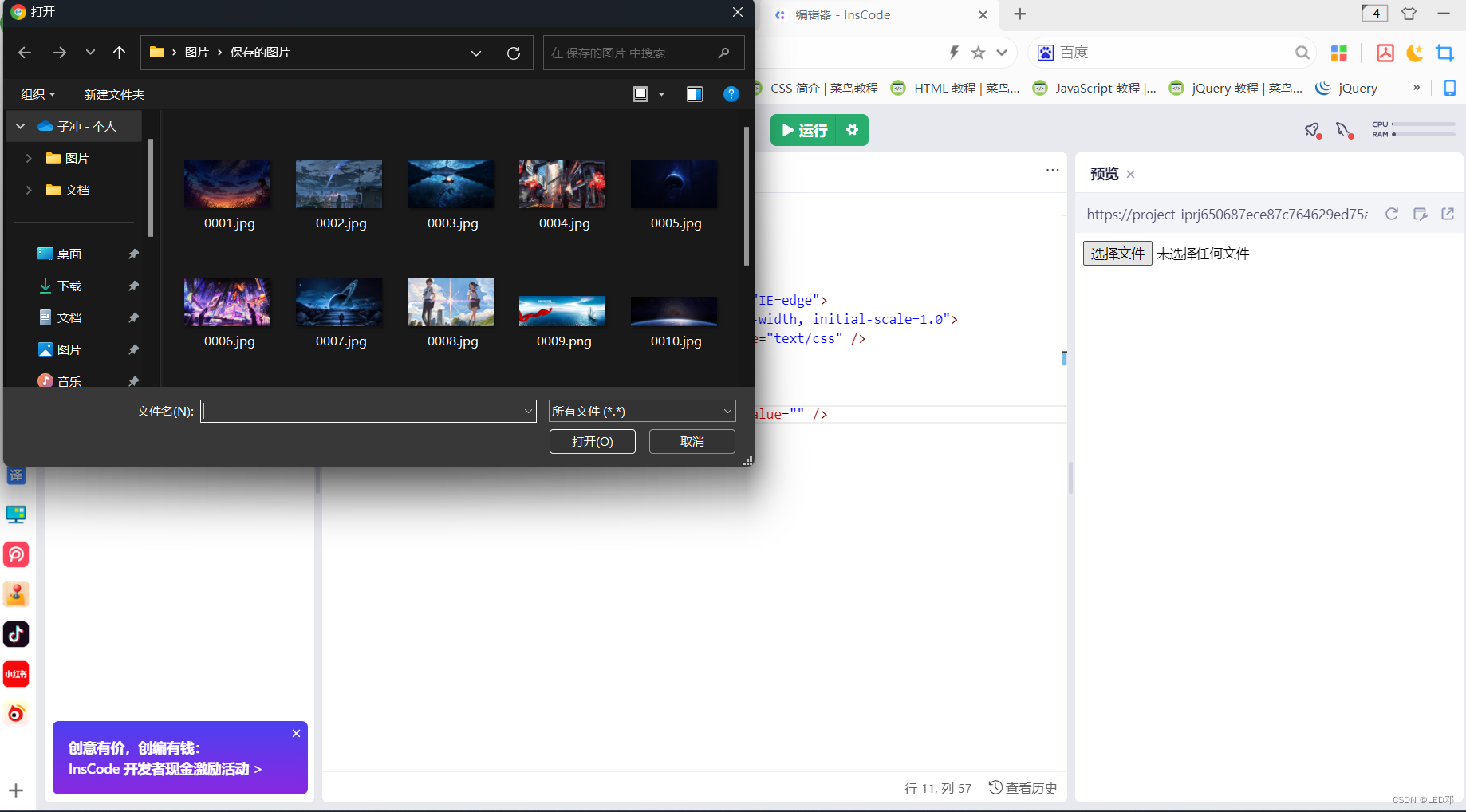Select thumbnail 0010.jpg
Viewport: 1466px width, 812px height.
pos(674,311)
